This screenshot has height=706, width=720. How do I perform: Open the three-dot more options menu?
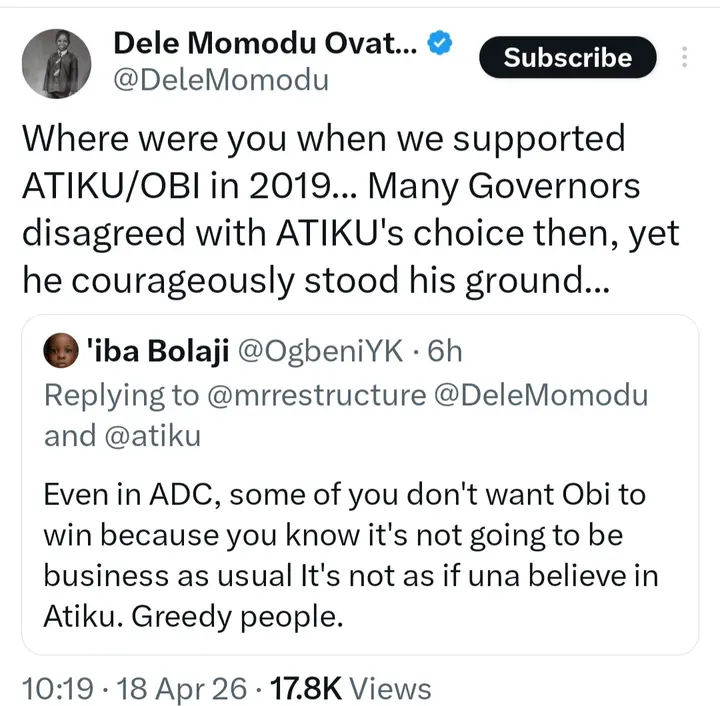(684, 57)
